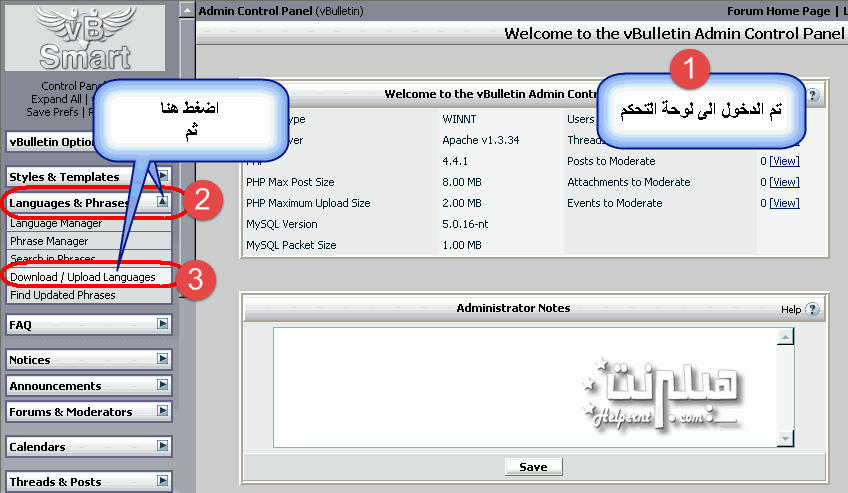Image resolution: width=848 pixels, height=493 pixels.
Task: Click the Administrator Notes help icon
Action: 812,309
